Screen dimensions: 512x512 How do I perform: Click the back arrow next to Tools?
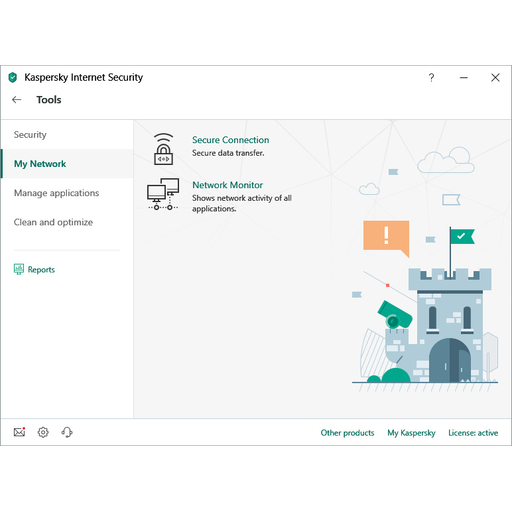point(17,99)
